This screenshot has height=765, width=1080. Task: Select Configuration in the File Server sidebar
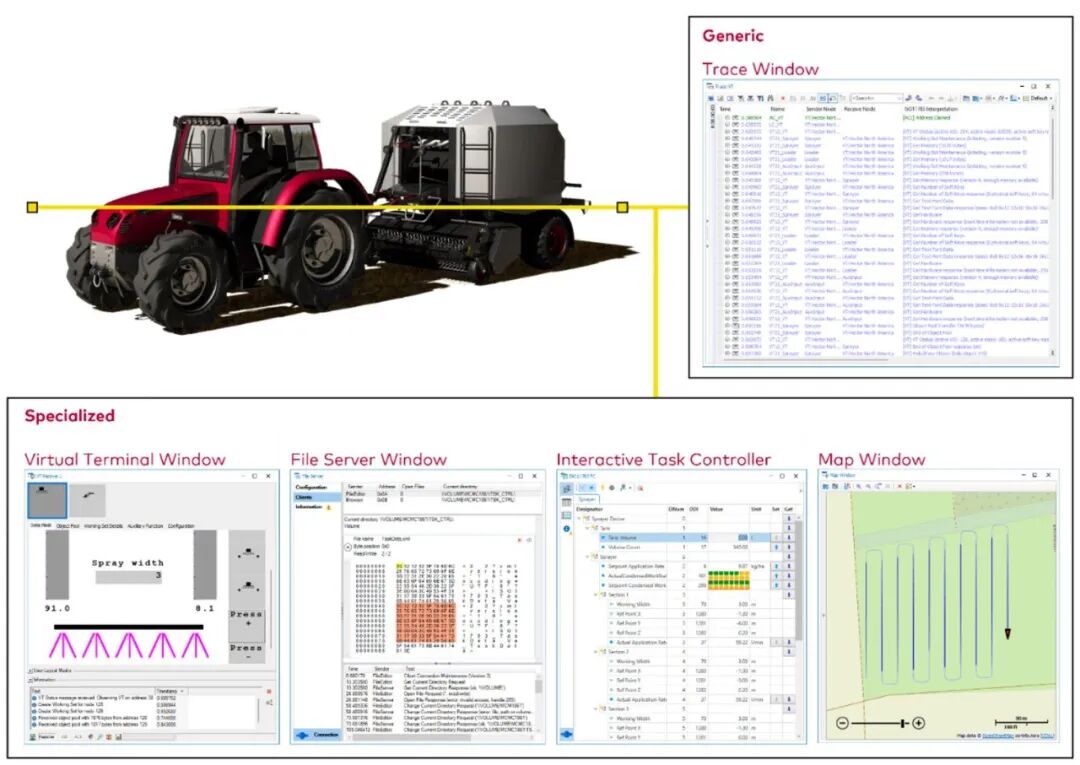311,488
